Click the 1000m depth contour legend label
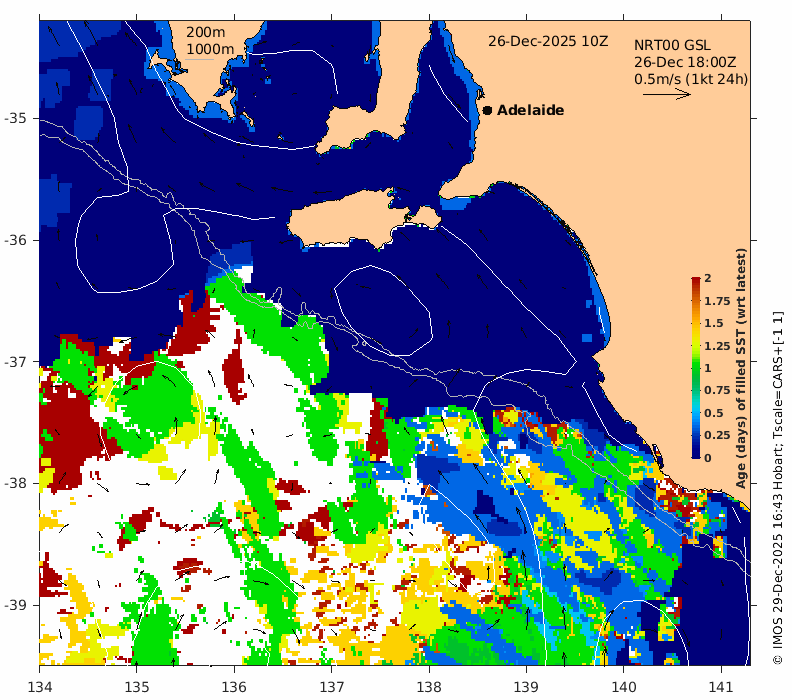The height and width of the screenshot is (700, 792). coord(210,49)
